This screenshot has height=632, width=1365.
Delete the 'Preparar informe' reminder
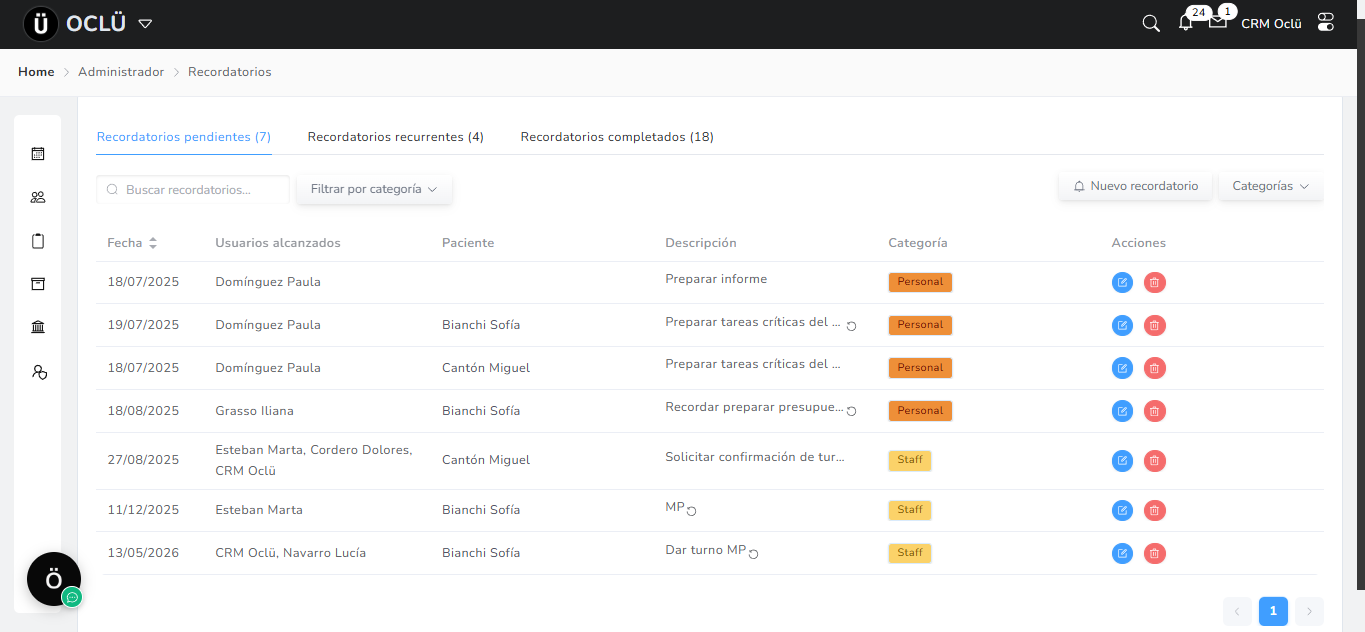(x=1155, y=283)
